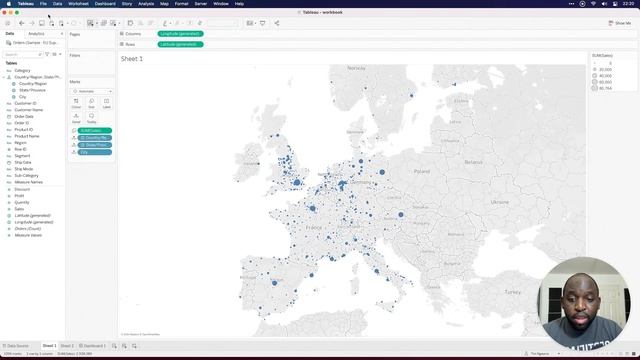Open macOS Control Center icon
Screen dimensions: 640x360
(615, 4)
